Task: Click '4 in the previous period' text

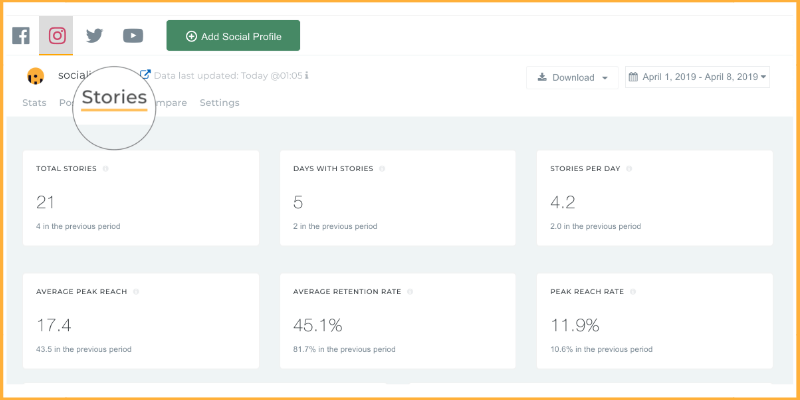Action: coord(78,226)
